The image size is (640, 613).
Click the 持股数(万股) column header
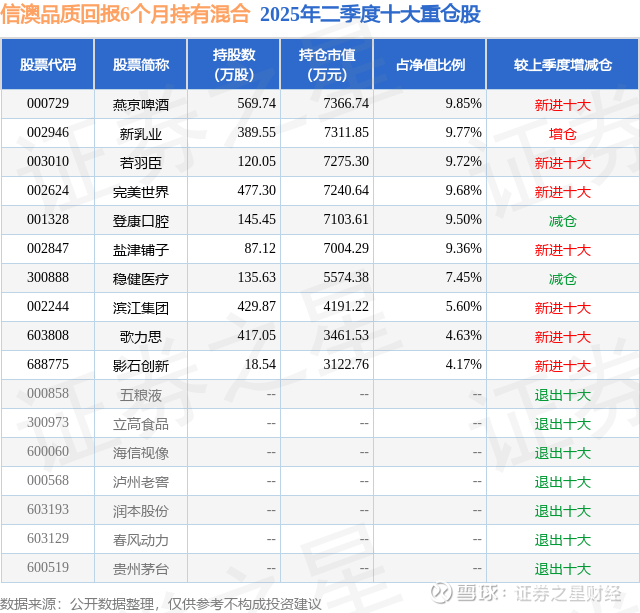tap(234, 64)
